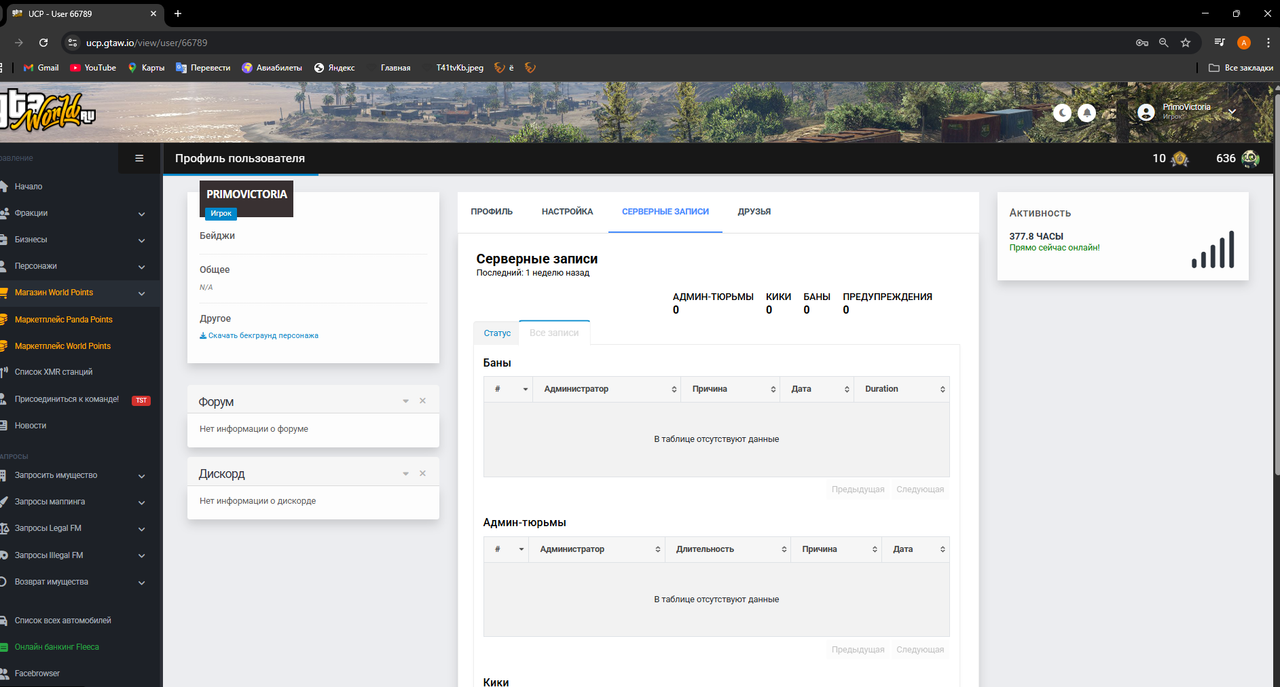
Task: Open password manager key icon
Action: coord(1141,43)
